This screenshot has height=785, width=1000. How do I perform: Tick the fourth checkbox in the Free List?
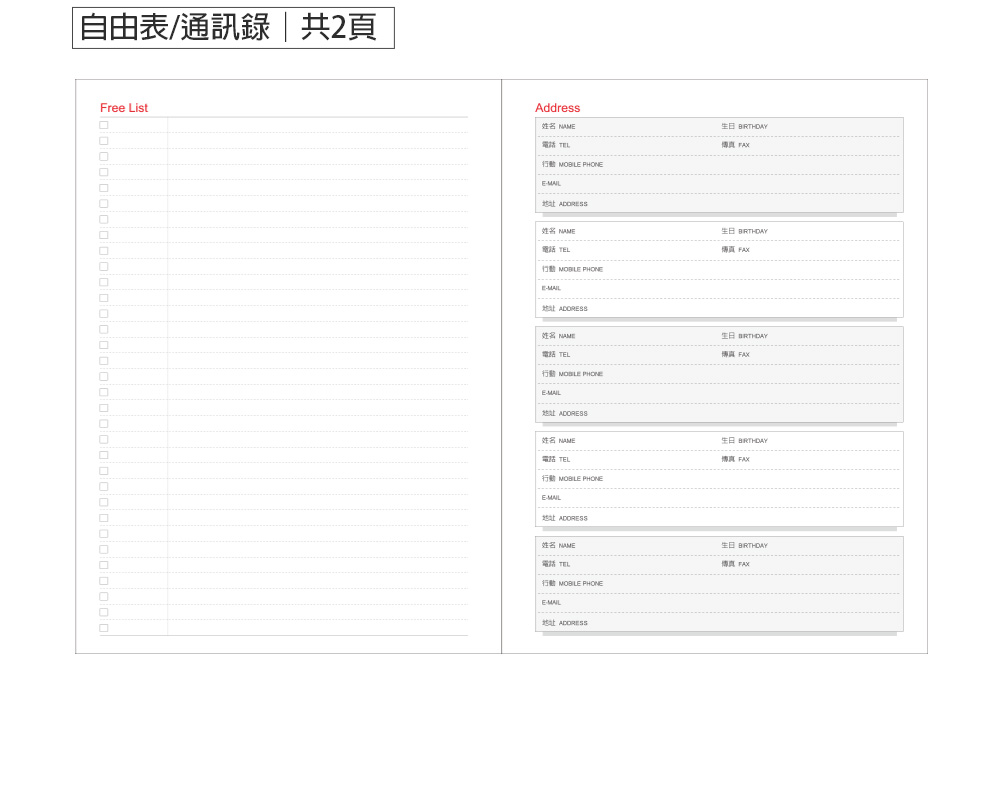coord(104,172)
